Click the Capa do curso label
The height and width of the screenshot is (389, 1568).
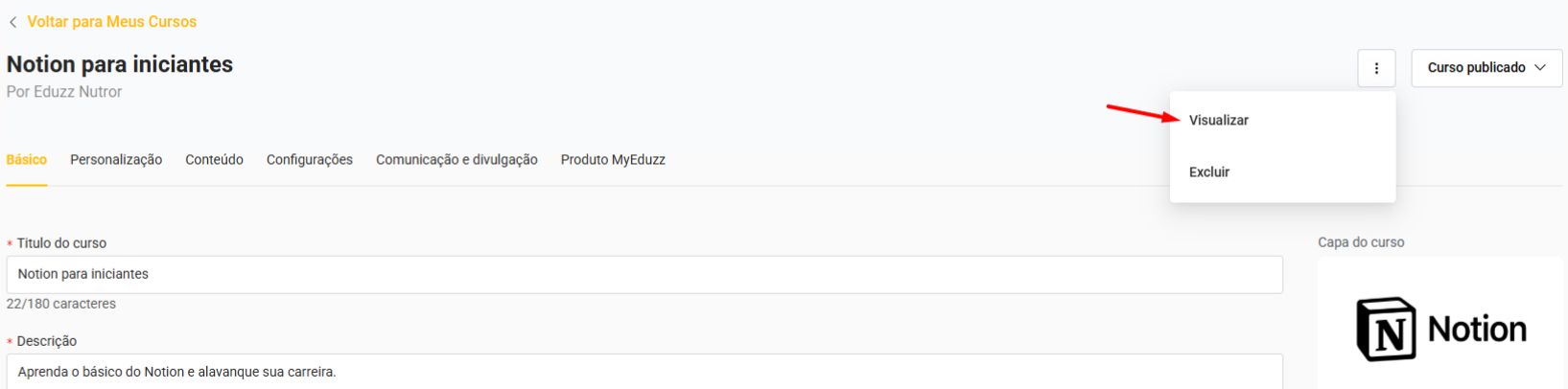coord(1361,242)
